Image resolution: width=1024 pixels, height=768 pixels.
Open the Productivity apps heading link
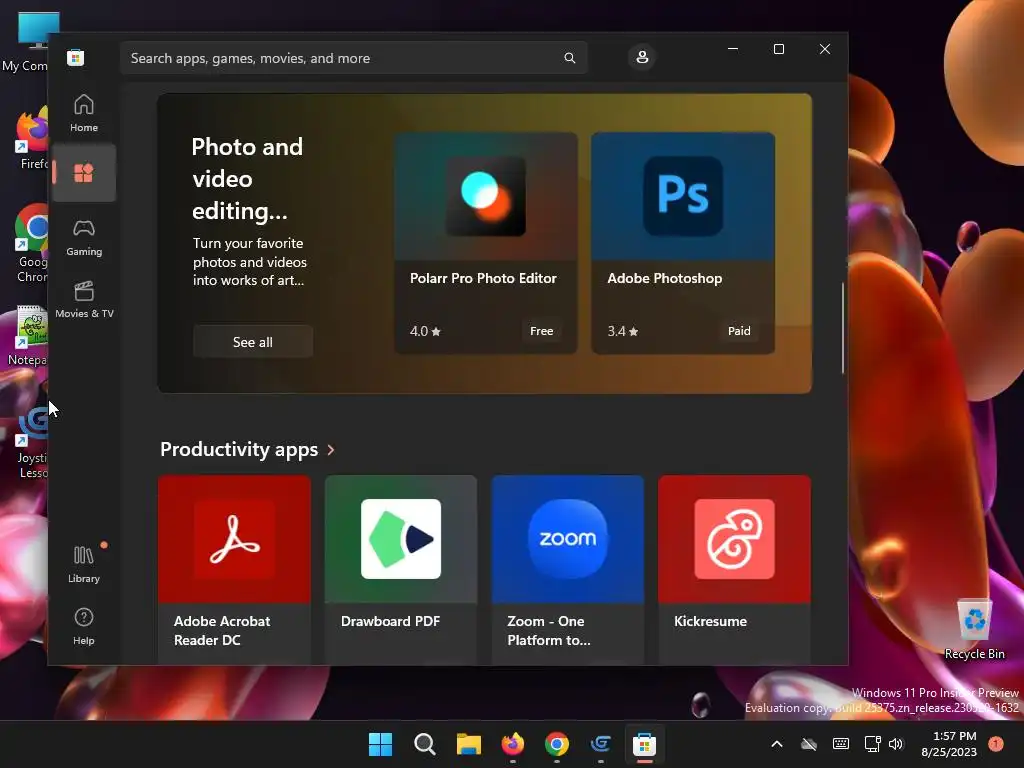click(x=239, y=449)
